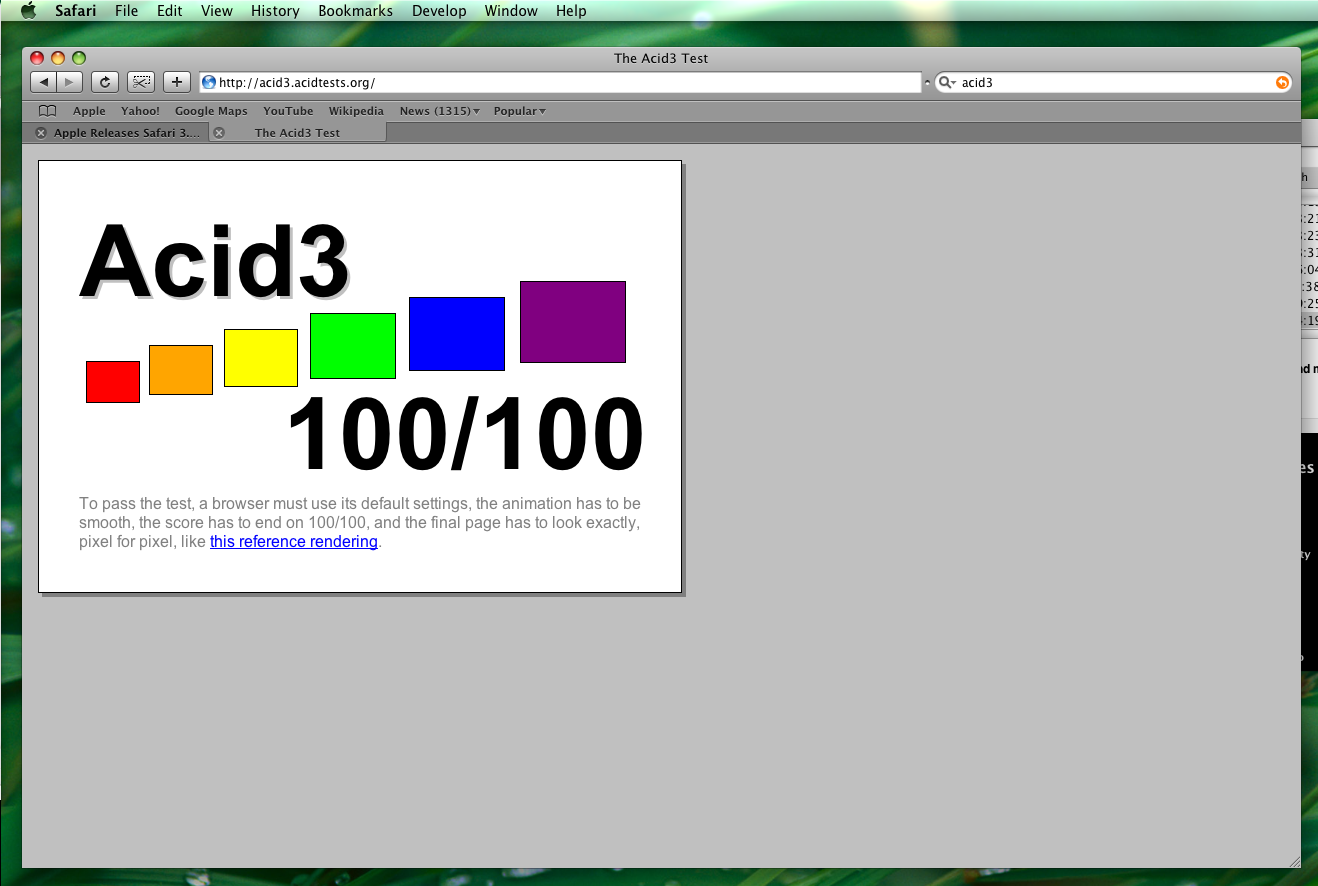Switch to the Apple Releases Safari tab
The image size is (1318, 886).
(127, 133)
